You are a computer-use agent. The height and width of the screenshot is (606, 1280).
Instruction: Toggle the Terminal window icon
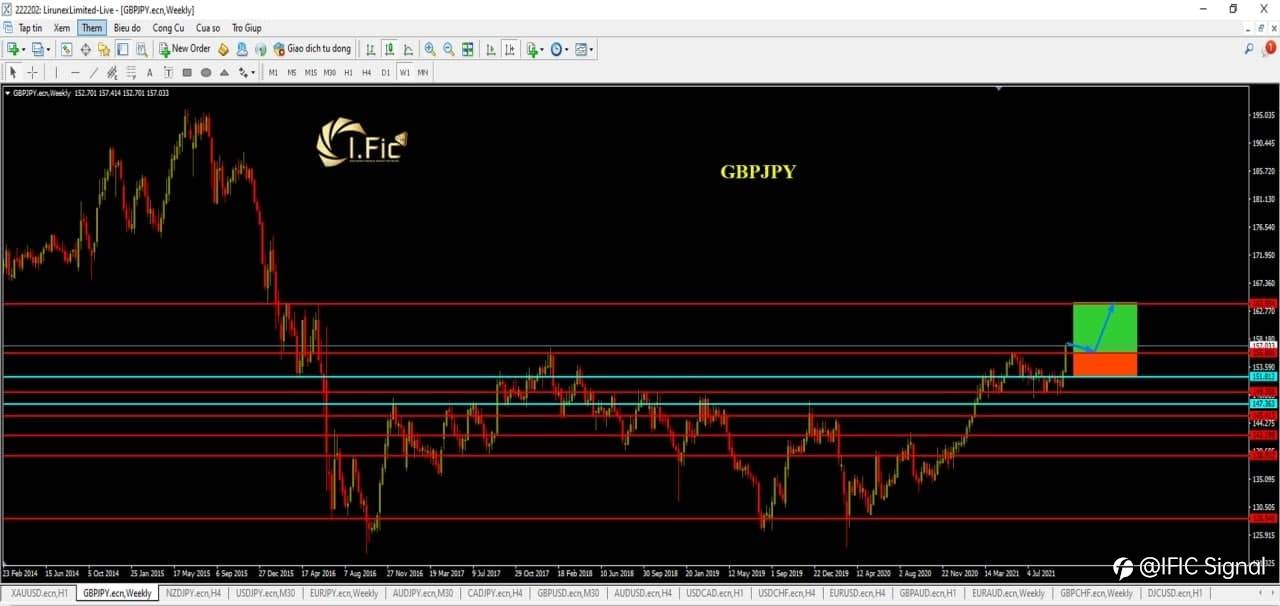122,49
